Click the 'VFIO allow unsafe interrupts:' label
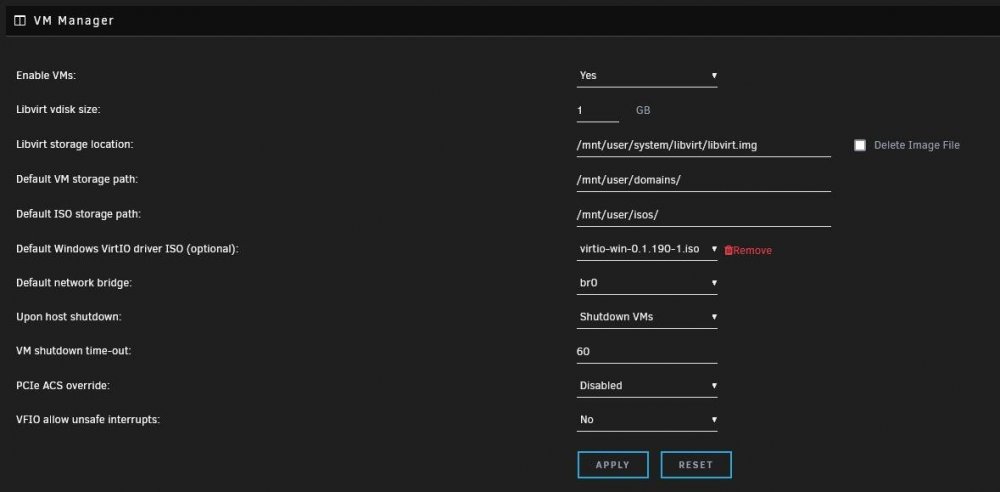This screenshot has width=1000, height=492. click(88, 420)
